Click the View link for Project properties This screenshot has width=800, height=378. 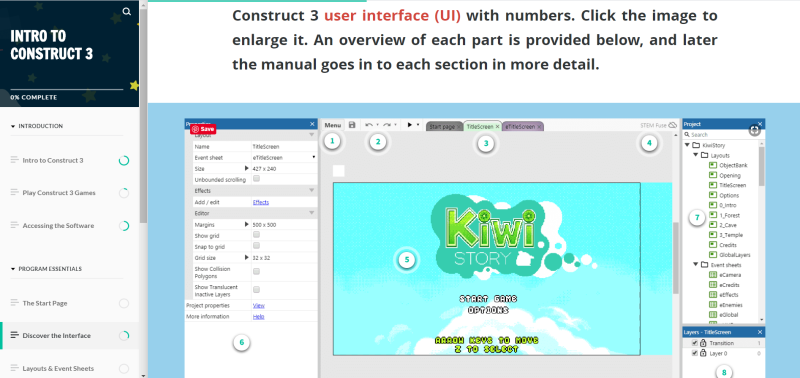click(259, 306)
